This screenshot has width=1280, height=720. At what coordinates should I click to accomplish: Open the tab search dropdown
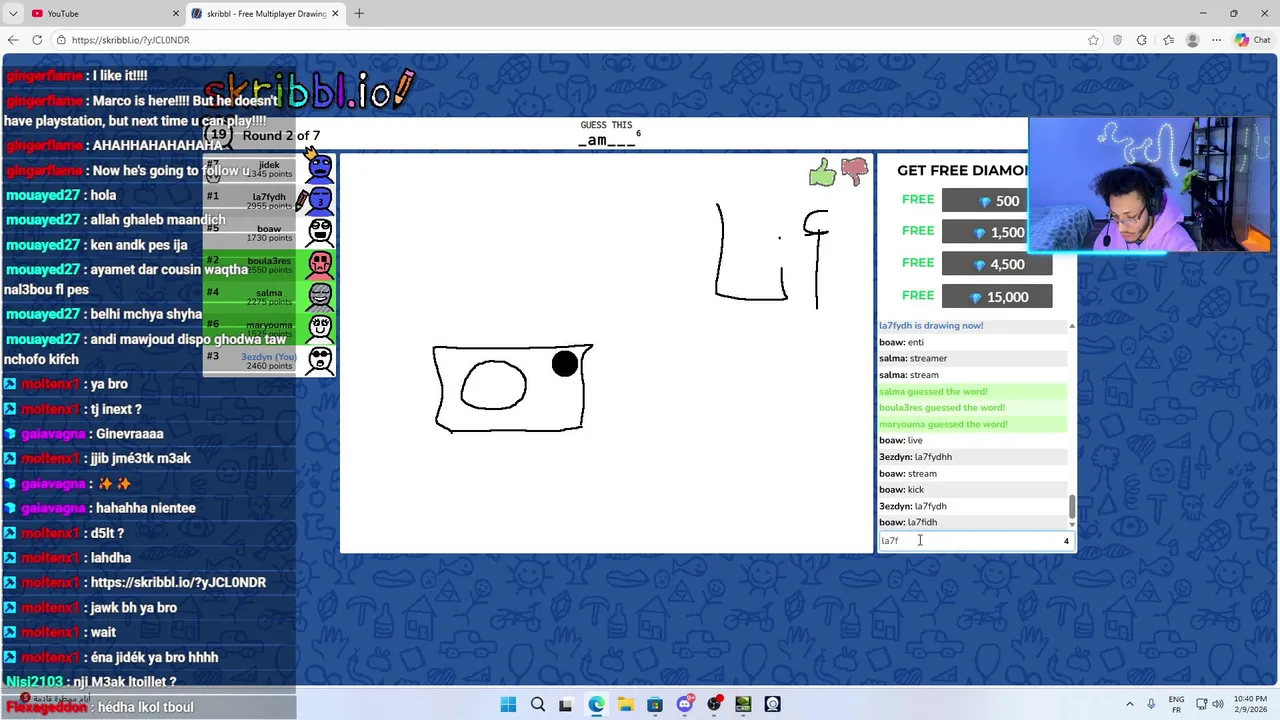click(x=13, y=13)
